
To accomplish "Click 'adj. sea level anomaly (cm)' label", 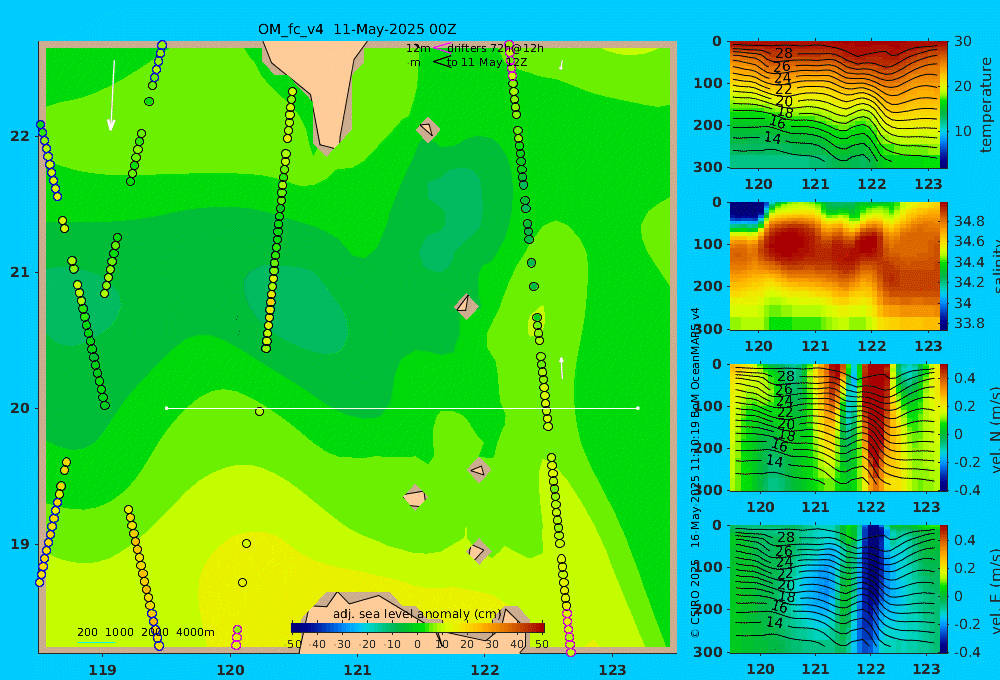I will click(417, 614).
